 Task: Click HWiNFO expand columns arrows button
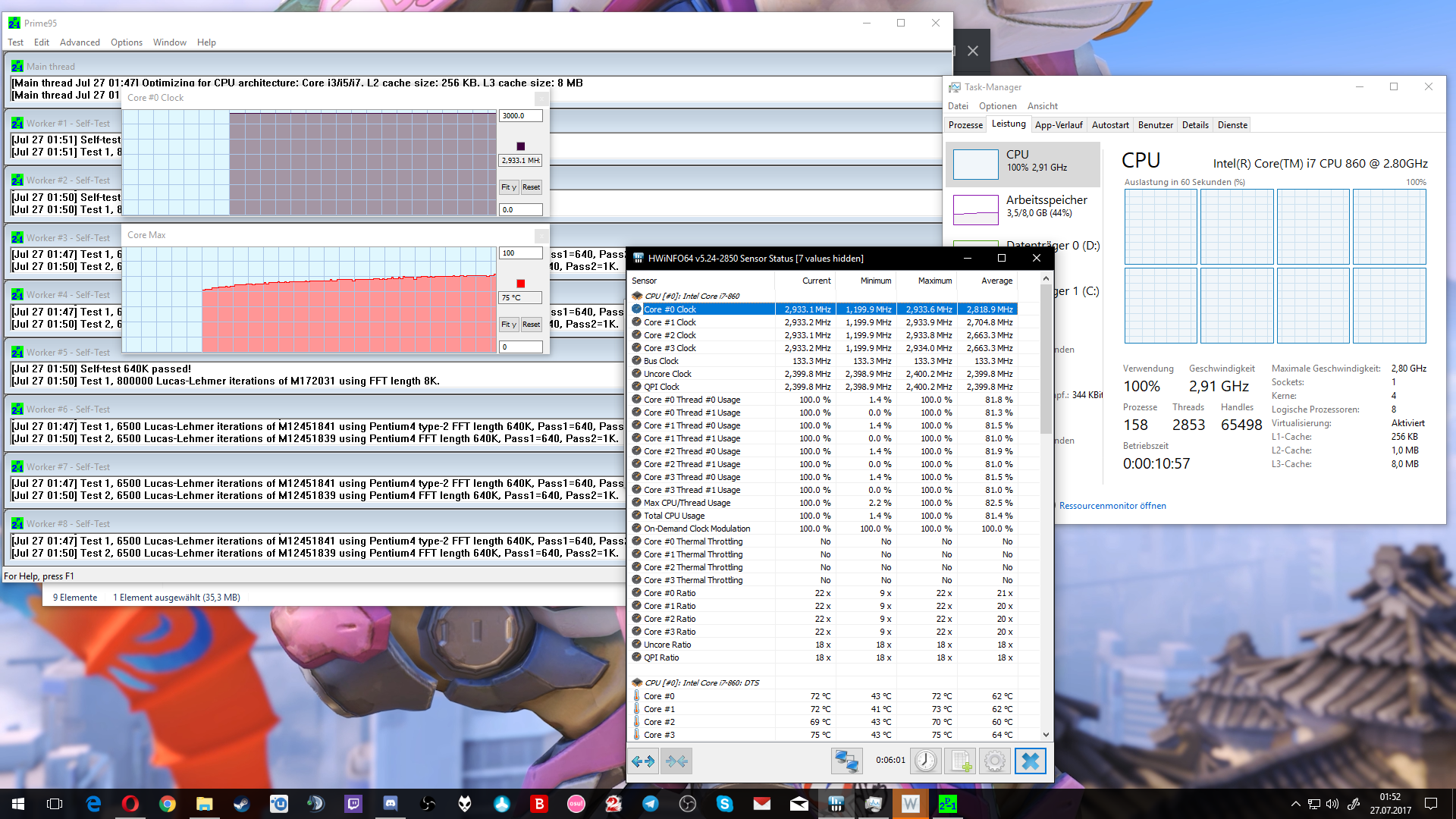click(x=643, y=761)
